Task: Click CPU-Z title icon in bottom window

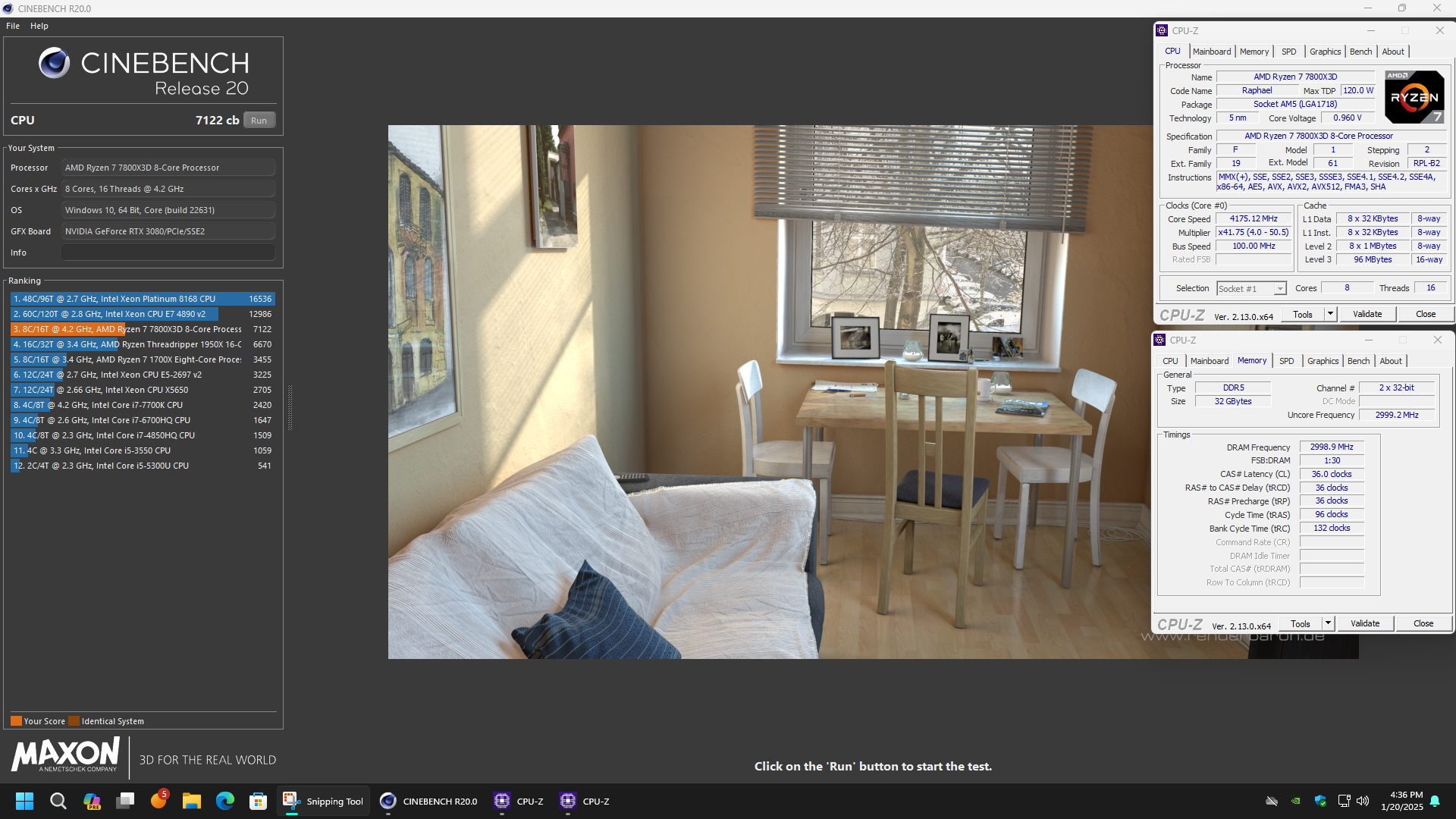Action: point(1159,340)
